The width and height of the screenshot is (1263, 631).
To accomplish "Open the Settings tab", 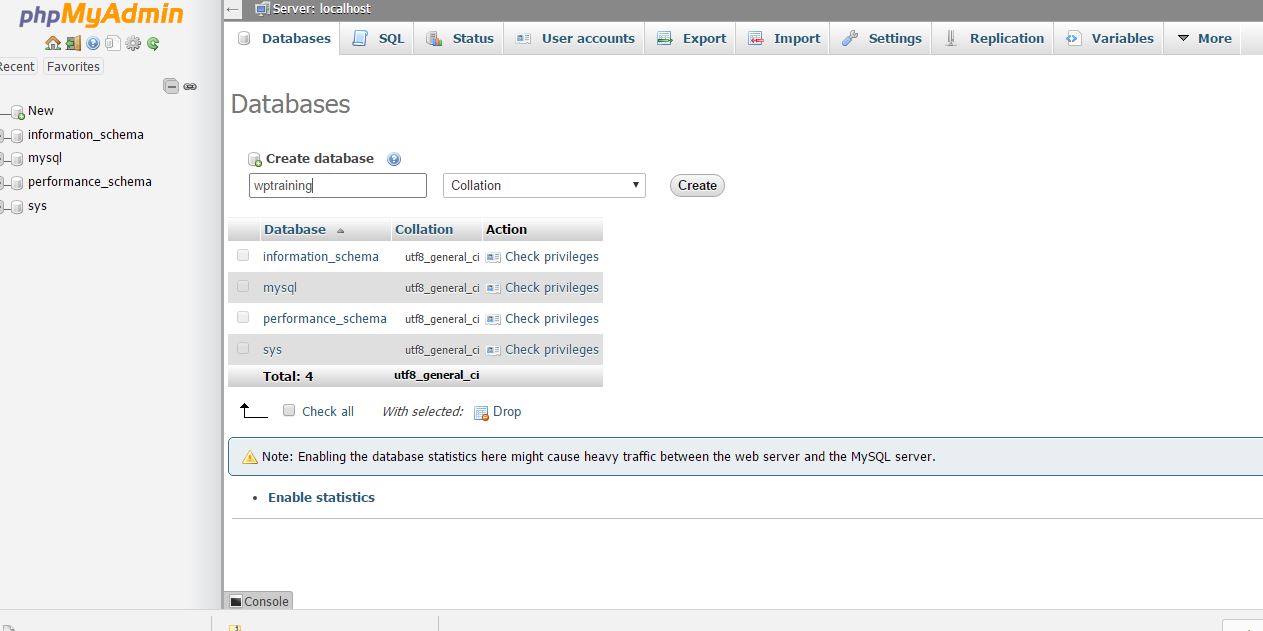I will [x=881, y=38].
